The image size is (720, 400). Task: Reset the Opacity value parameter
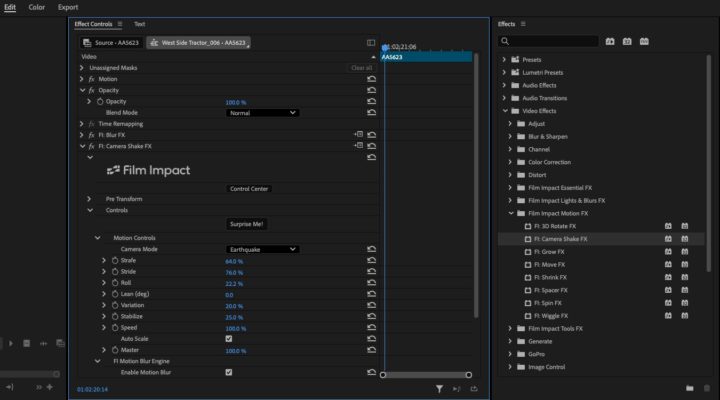tap(371, 101)
